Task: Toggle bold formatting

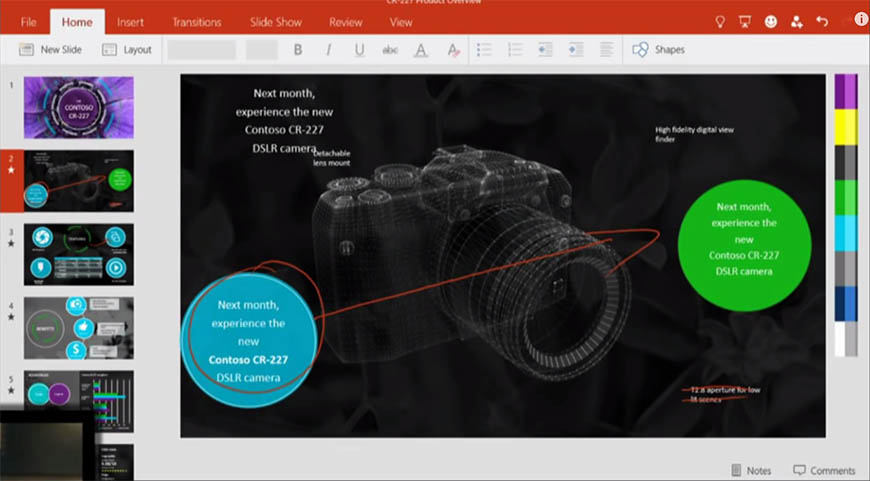Action: [x=298, y=49]
